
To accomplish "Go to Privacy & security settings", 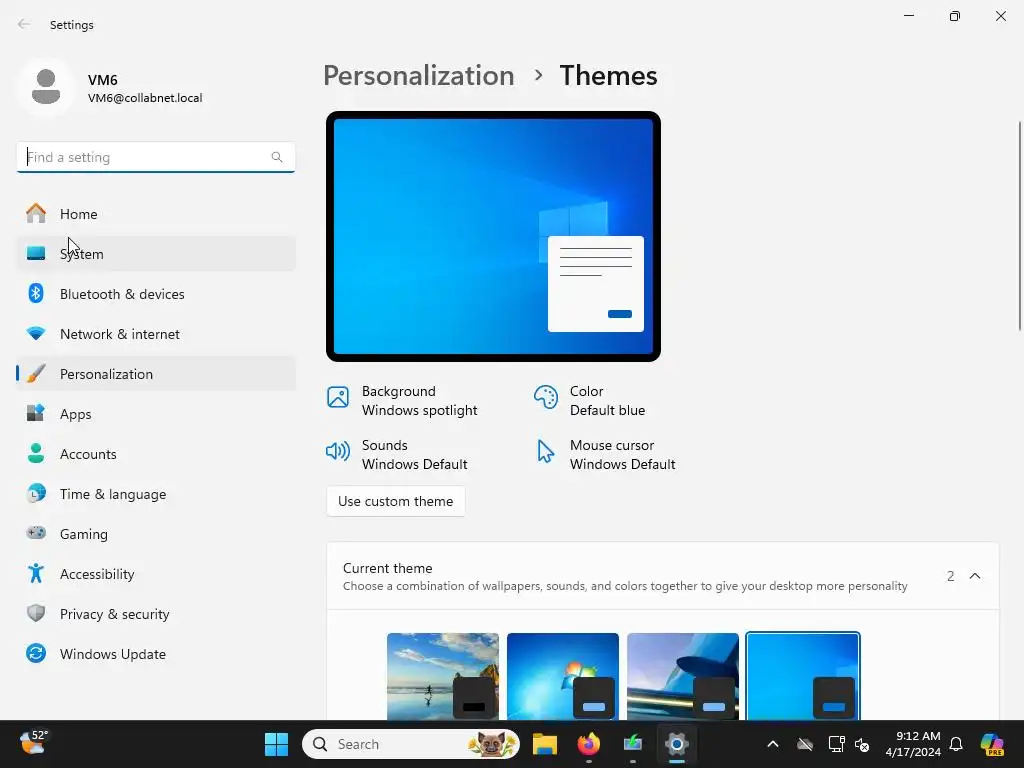I will pyautogui.click(x=156, y=613).
